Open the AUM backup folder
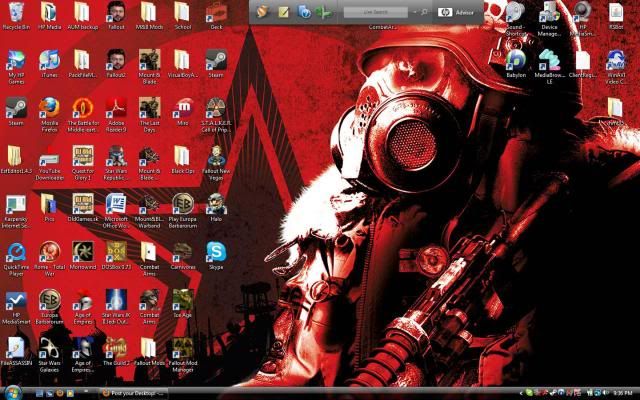 (82, 16)
